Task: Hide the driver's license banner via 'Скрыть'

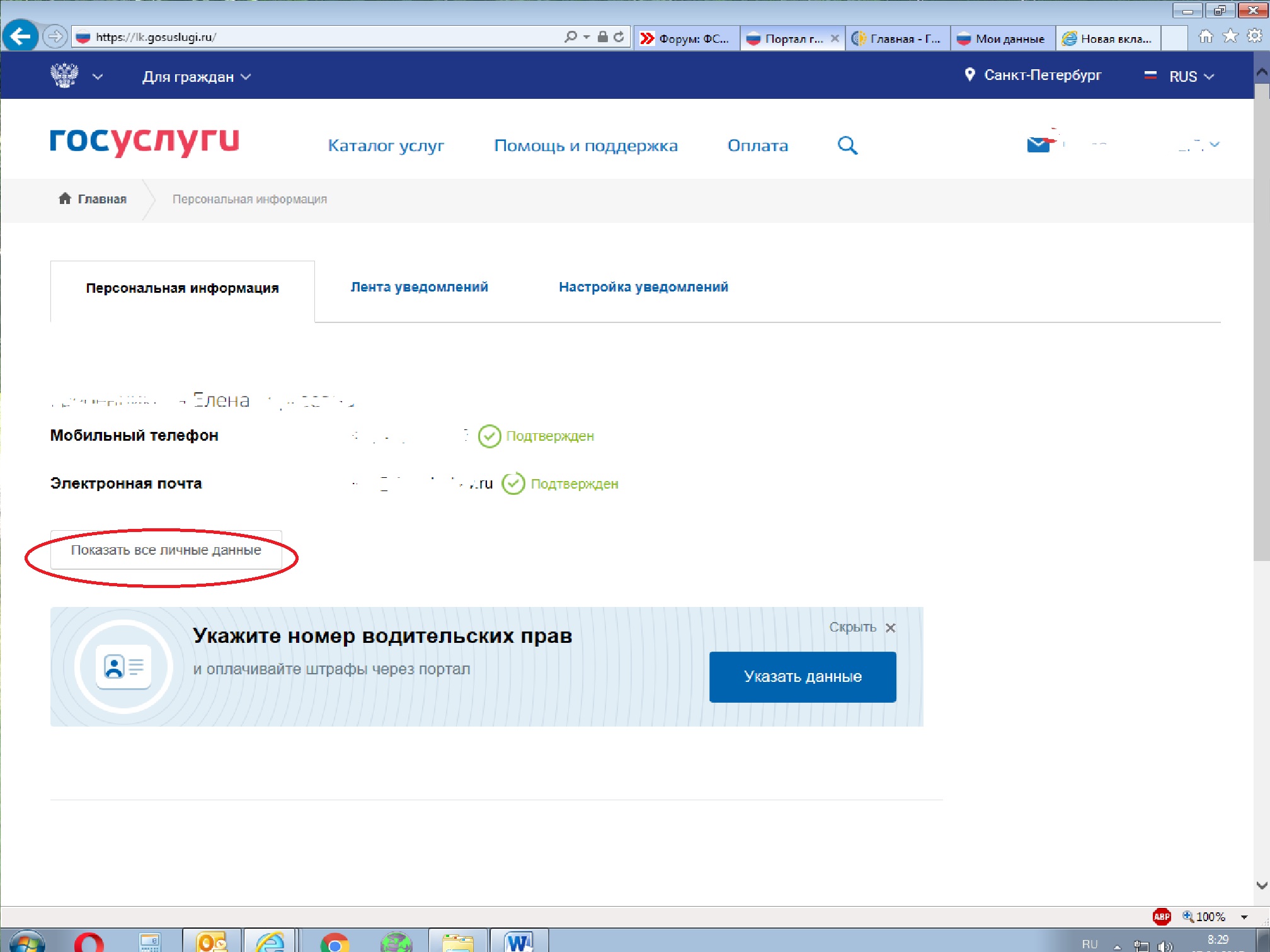Action: coord(862,627)
